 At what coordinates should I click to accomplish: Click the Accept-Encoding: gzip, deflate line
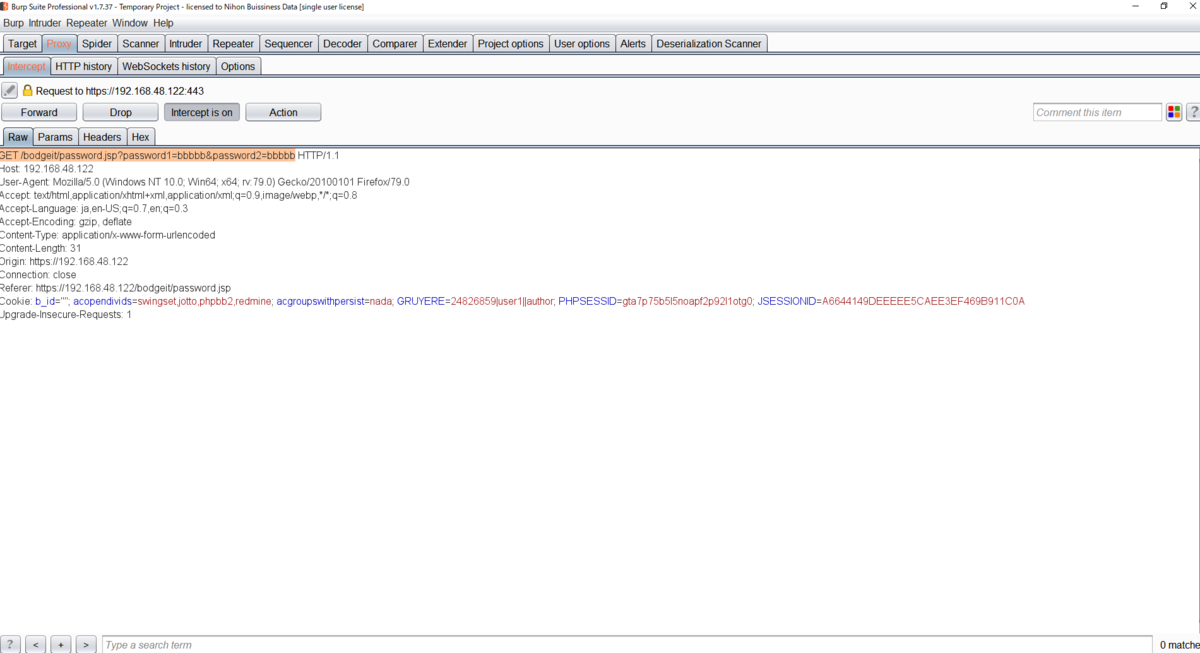point(66,222)
